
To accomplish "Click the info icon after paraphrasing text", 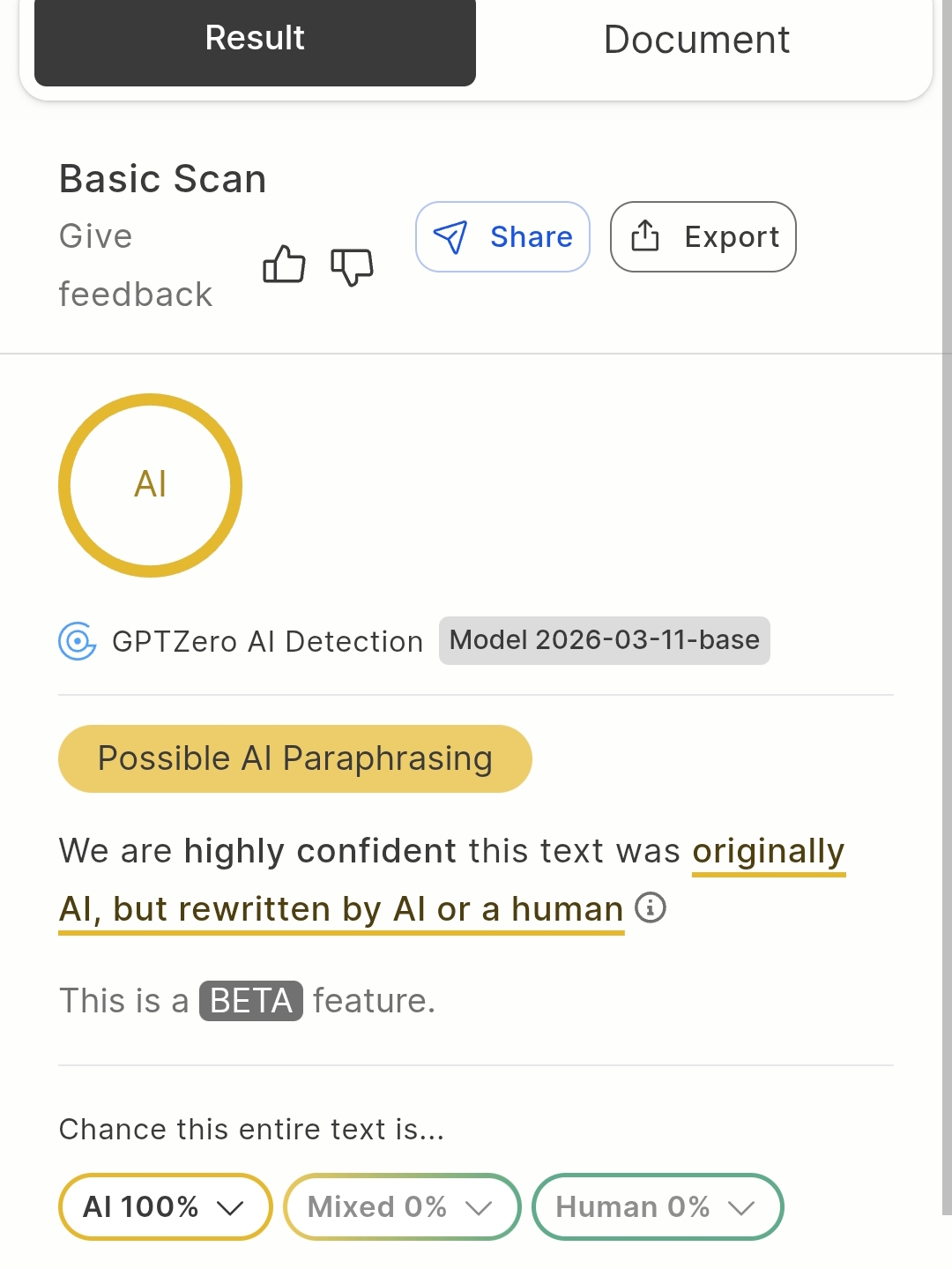I will click(651, 907).
